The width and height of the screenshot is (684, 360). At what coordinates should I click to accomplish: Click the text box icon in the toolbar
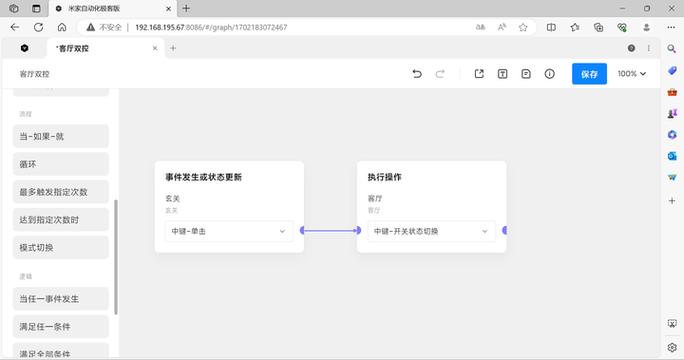point(503,74)
